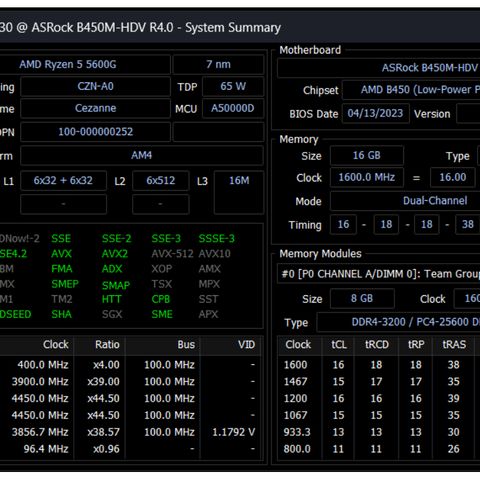
Task: Click the 16.00 memory multiplier value
Action: (453, 177)
